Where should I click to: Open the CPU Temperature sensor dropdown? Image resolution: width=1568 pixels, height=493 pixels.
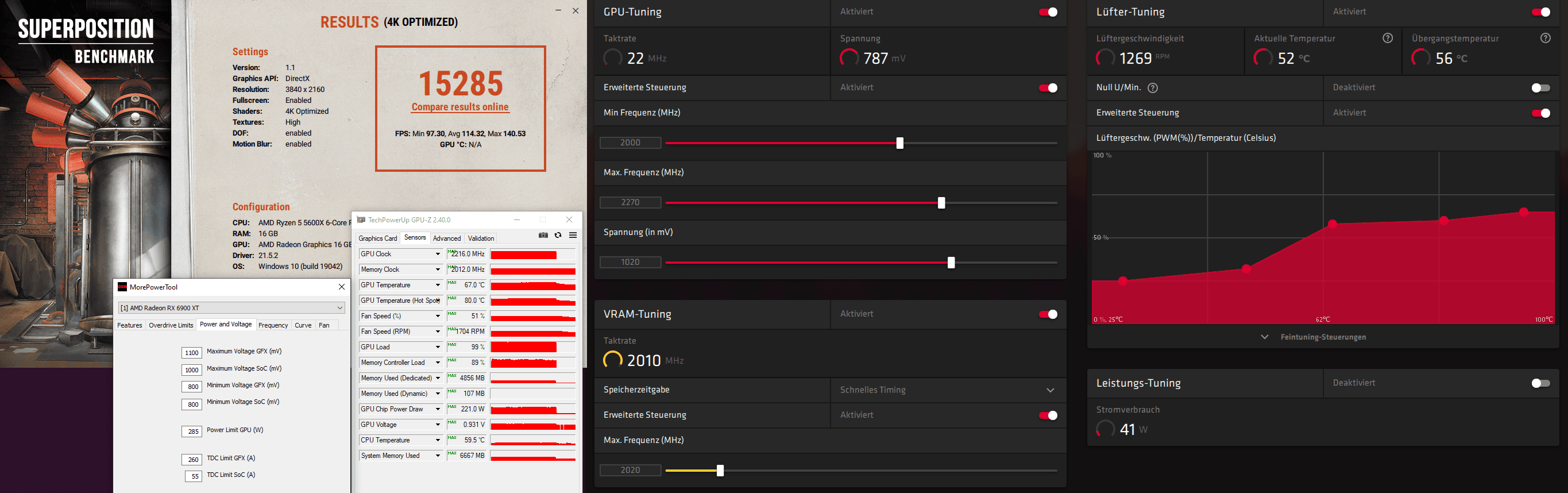[437, 440]
